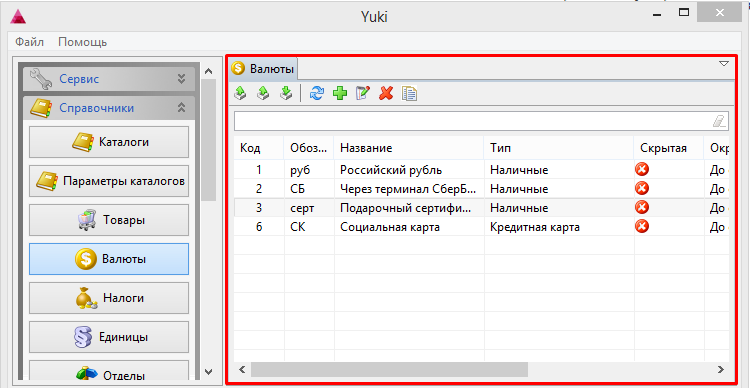Screen dimensions: 750x388
Task: Copy record using documents icon
Action: click(x=409, y=93)
